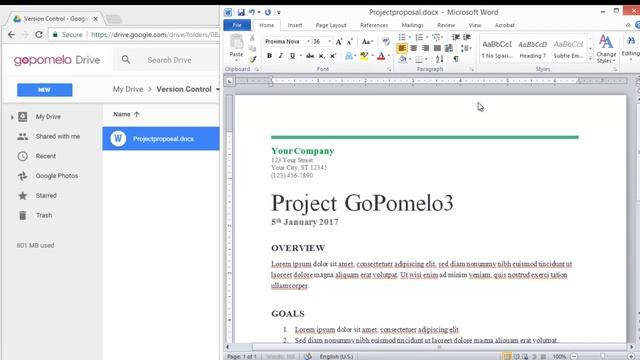Increase paragraph indent
The image size is (640, 360).
467,37
